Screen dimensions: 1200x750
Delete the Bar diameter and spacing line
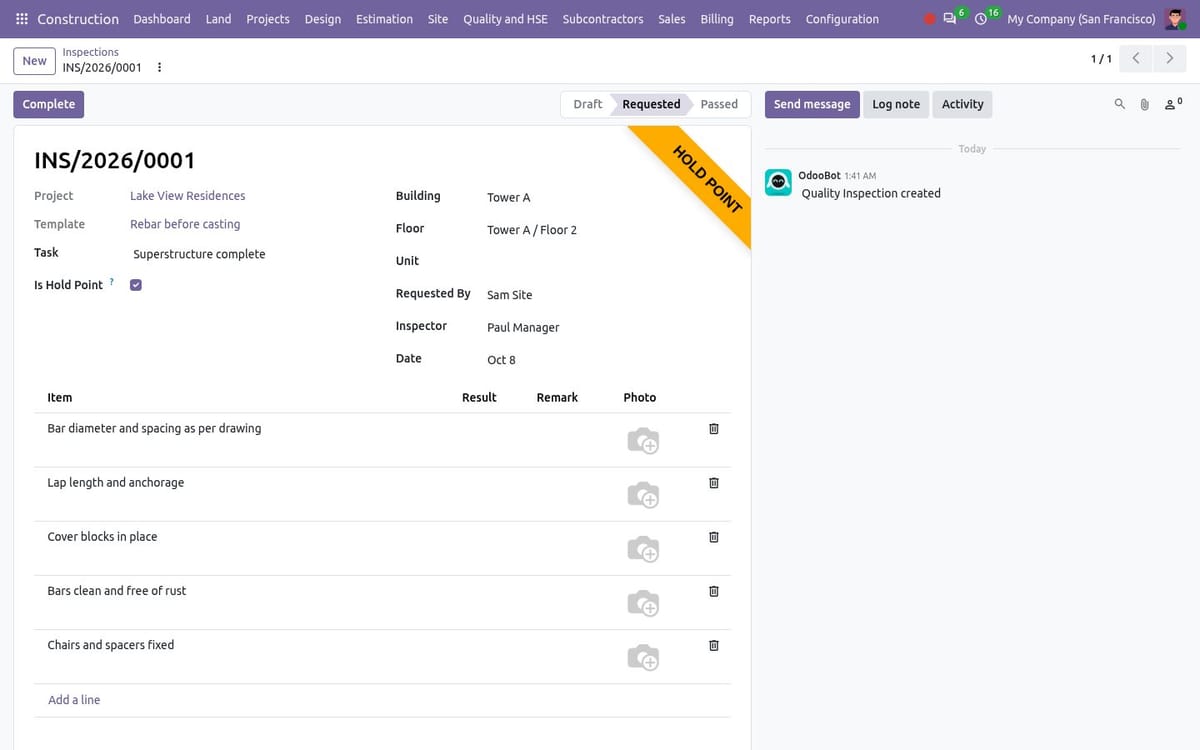(714, 429)
